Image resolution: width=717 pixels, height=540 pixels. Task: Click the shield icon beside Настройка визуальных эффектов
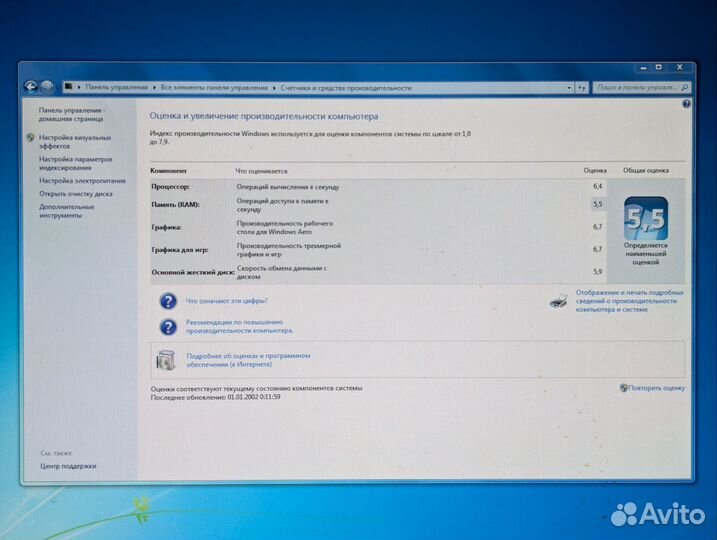click(x=31, y=137)
